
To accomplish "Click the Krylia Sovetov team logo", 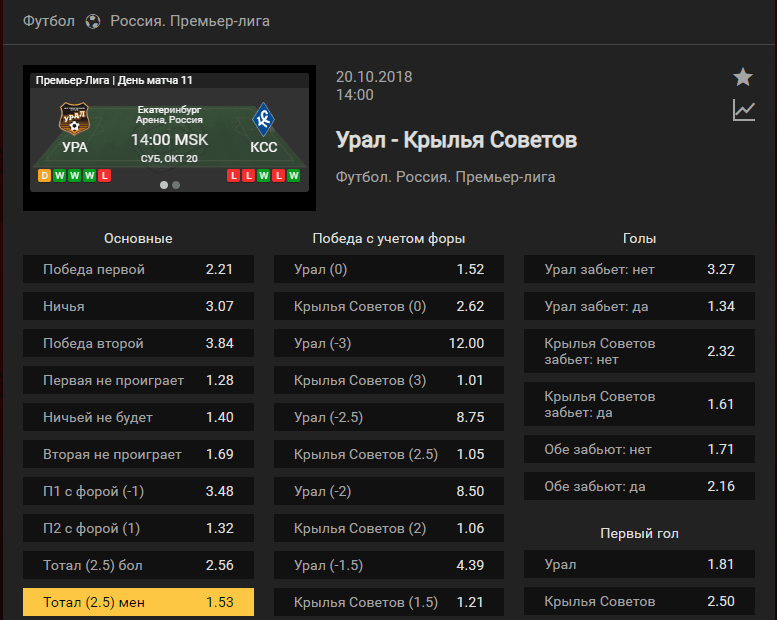I will pyautogui.click(x=263, y=119).
